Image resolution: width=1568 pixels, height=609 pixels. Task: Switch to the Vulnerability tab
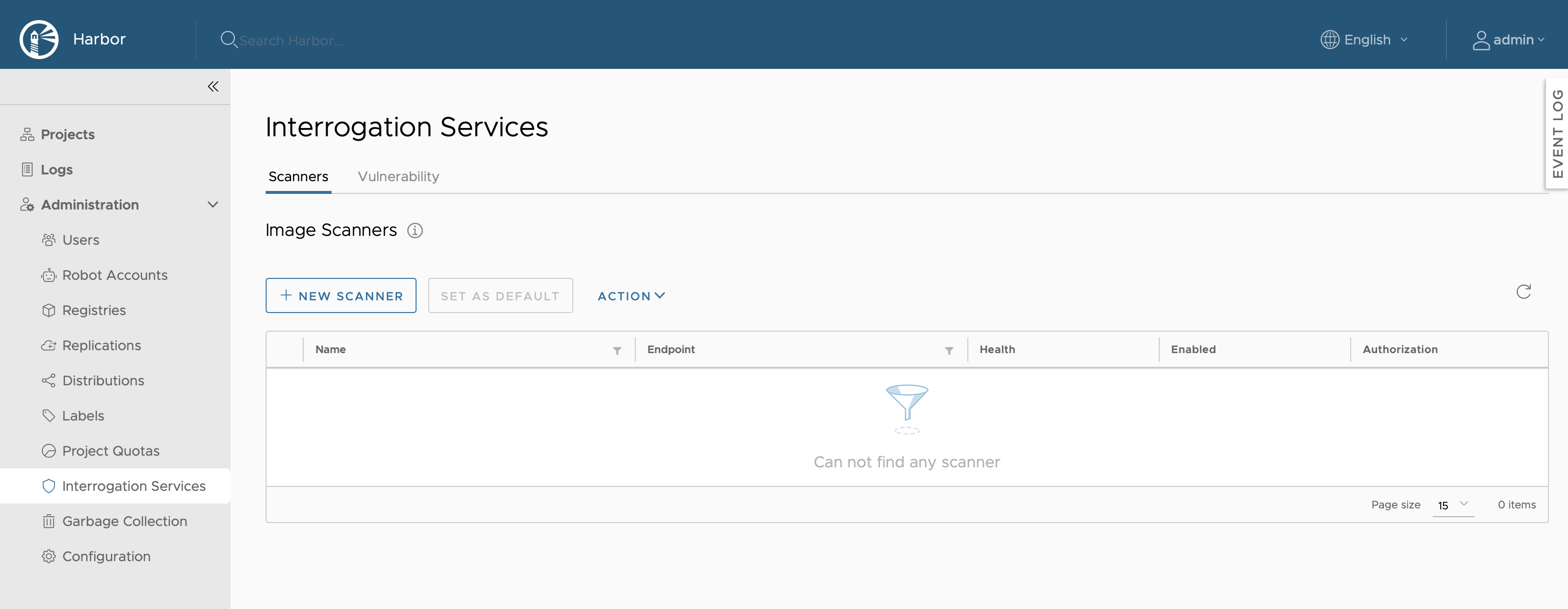(398, 176)
